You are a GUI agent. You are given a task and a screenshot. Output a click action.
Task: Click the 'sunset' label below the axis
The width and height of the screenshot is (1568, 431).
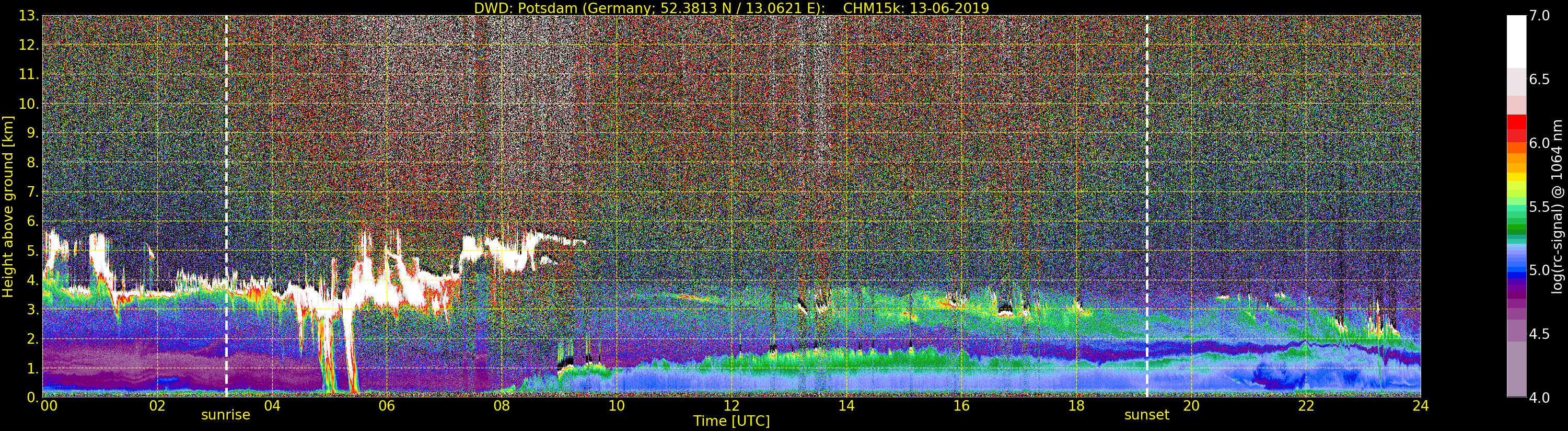point(1147,415)
